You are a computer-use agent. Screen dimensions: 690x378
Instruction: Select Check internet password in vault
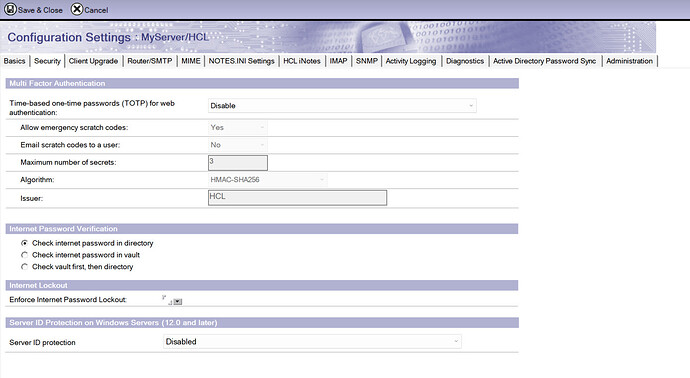pos(25,255)
